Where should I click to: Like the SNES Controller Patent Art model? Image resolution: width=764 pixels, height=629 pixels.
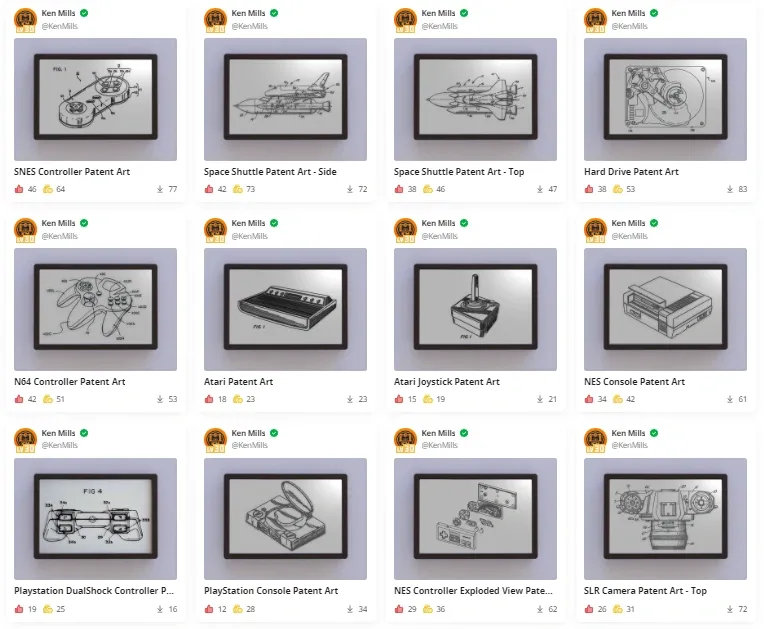tap(19, 189)
